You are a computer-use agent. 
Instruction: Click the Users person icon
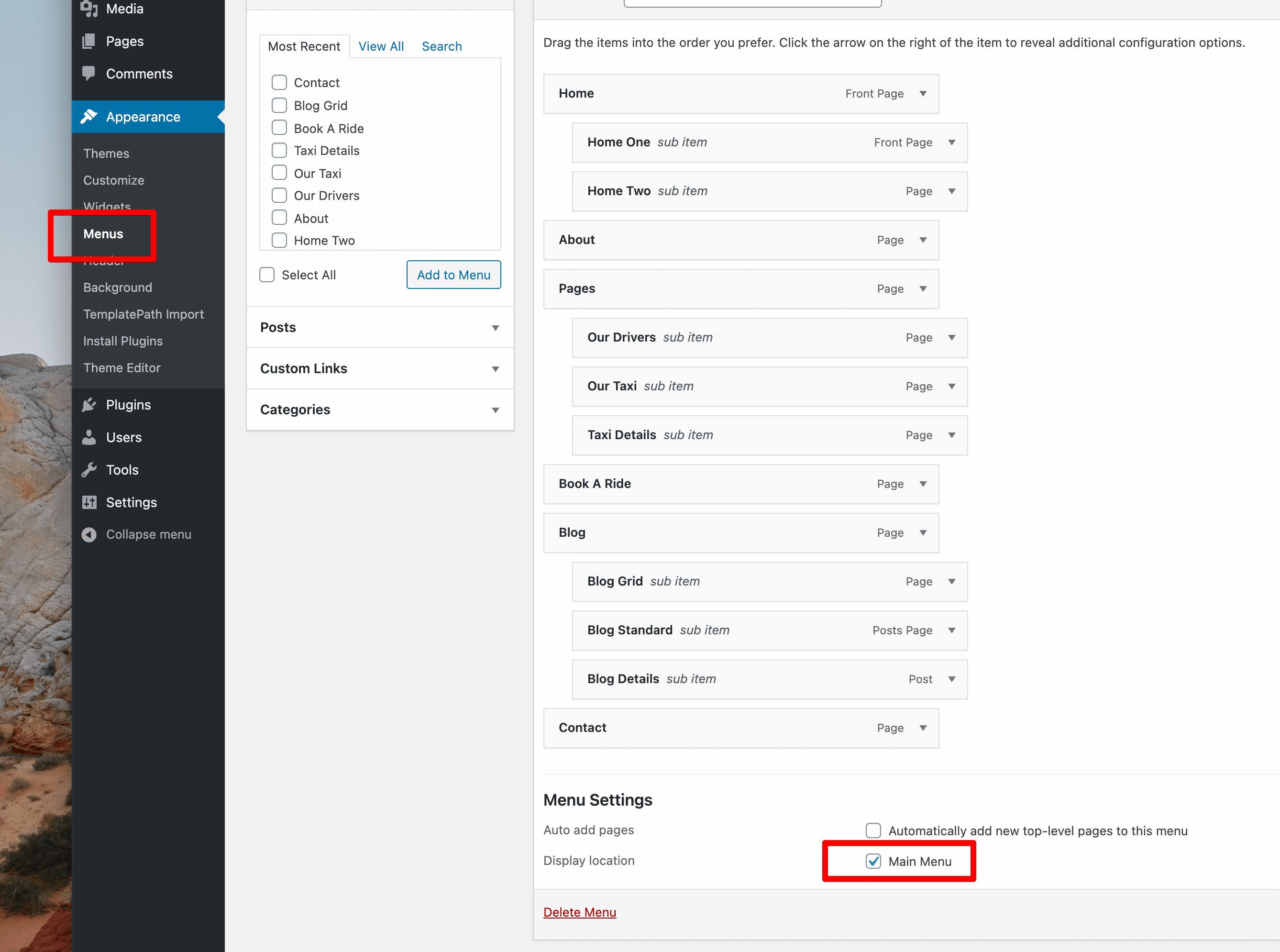(88, 437)
